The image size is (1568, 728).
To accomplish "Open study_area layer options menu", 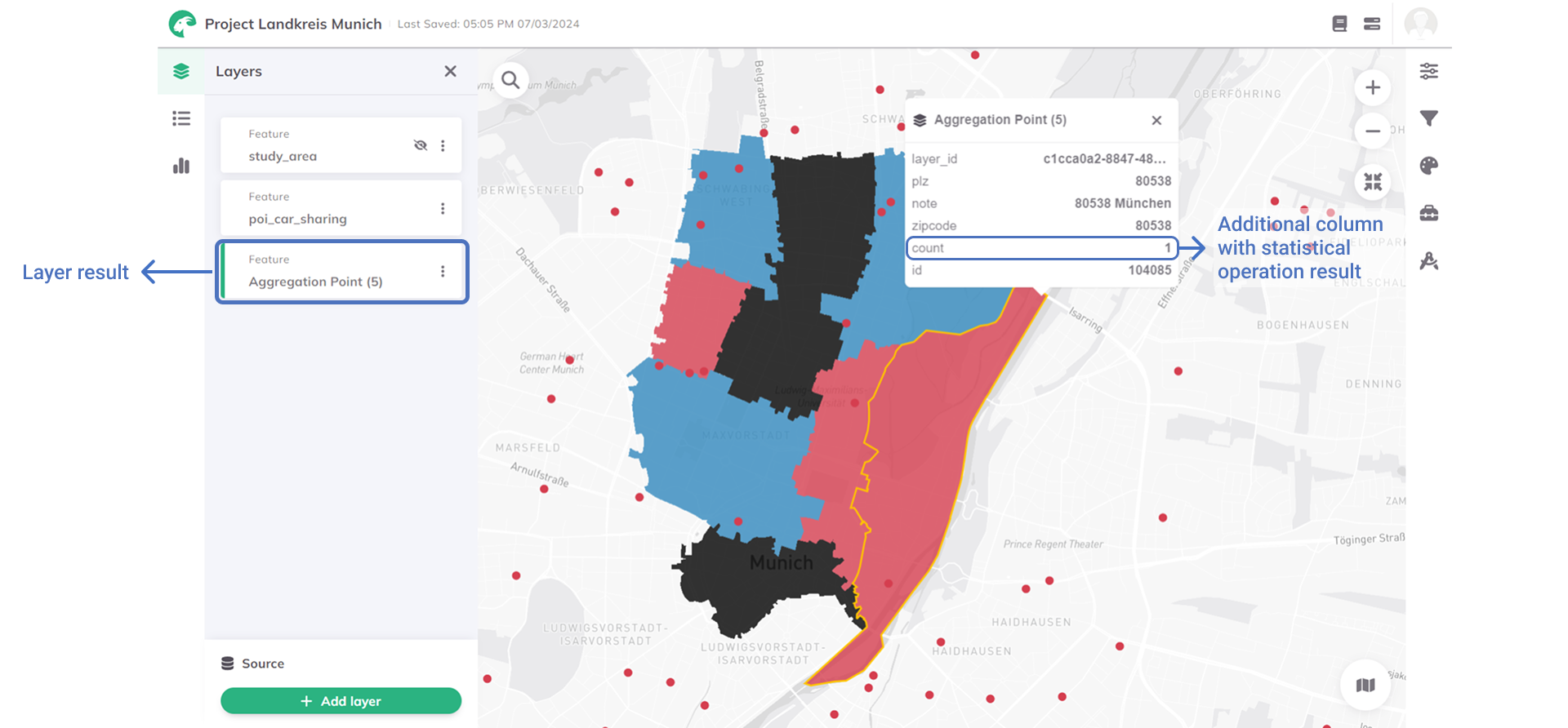I will (x=443, y=145).
